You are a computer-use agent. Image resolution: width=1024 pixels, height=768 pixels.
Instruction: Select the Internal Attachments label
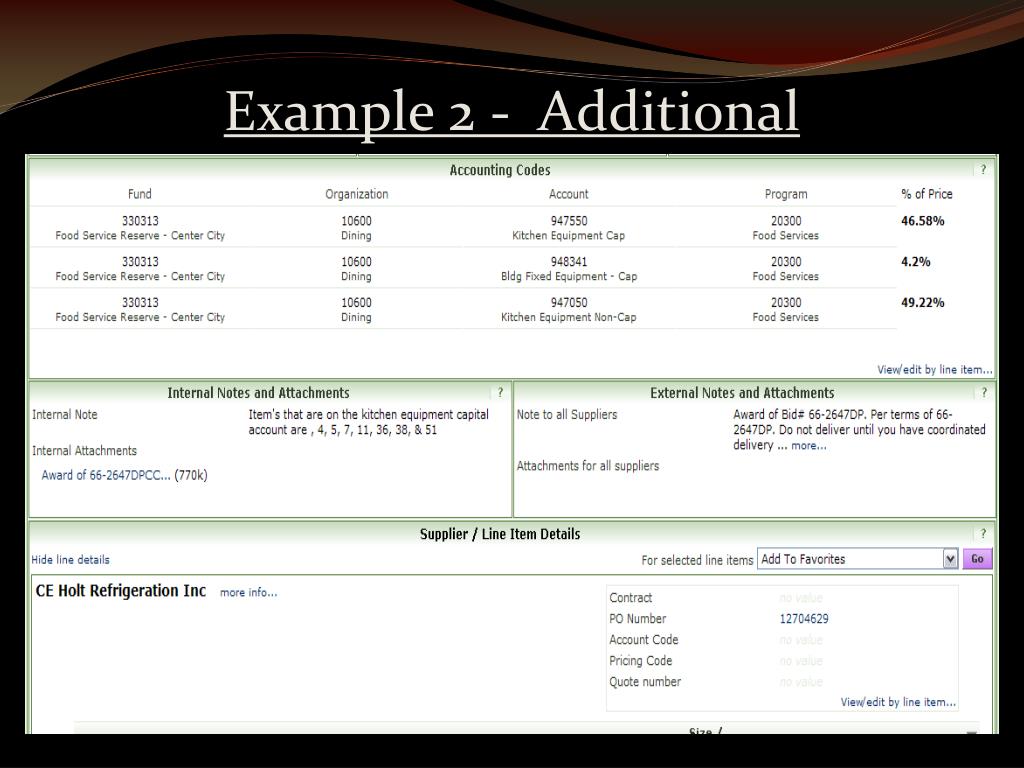84,451
